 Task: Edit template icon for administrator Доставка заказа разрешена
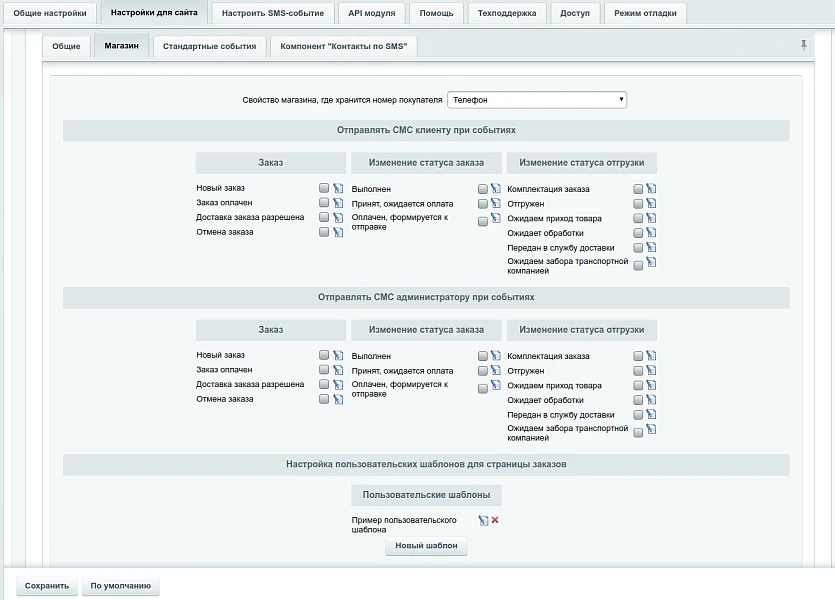338,384
